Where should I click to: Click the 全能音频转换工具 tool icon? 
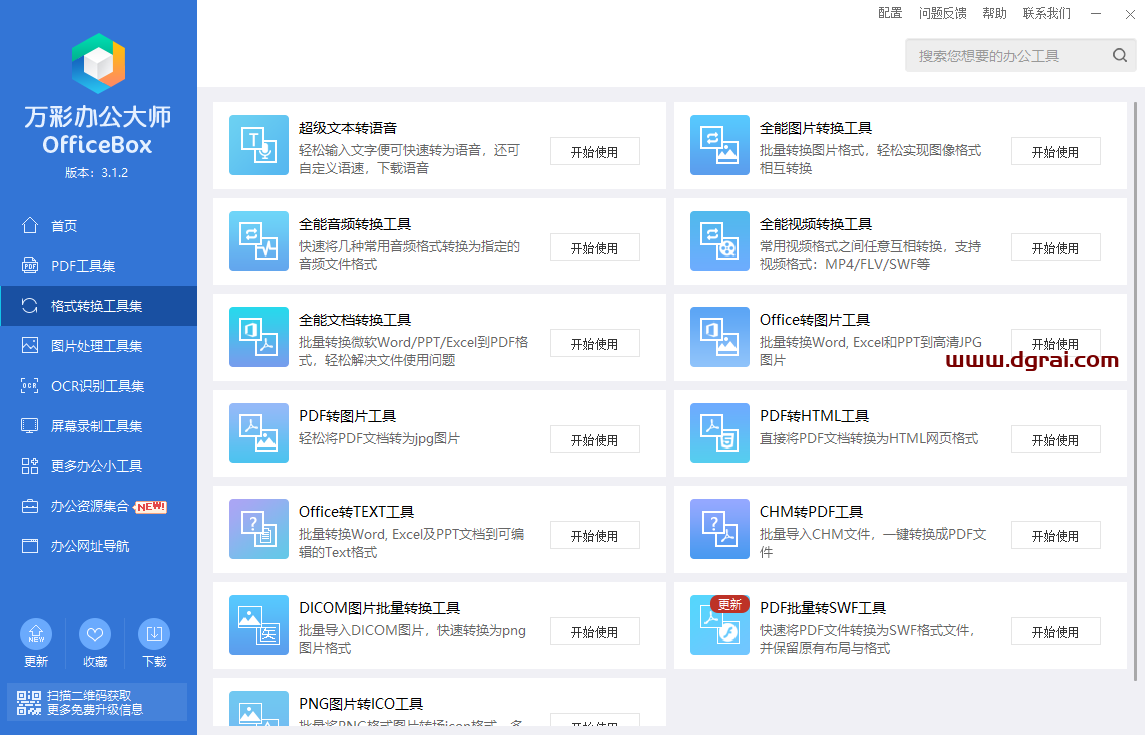[x=259, y=241]
